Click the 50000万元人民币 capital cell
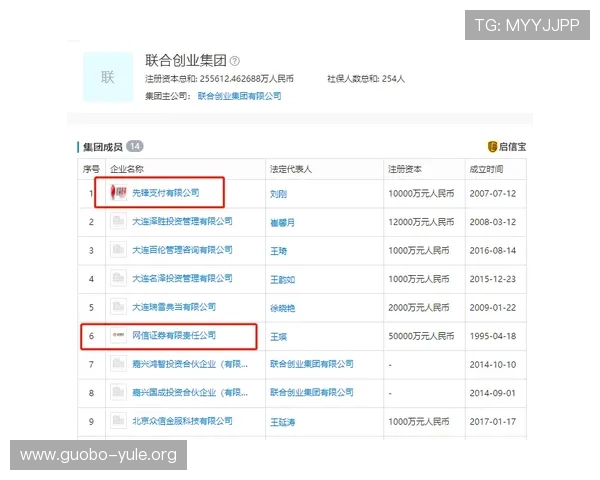The width and height of the screenshot is (600, 480). 421,336
